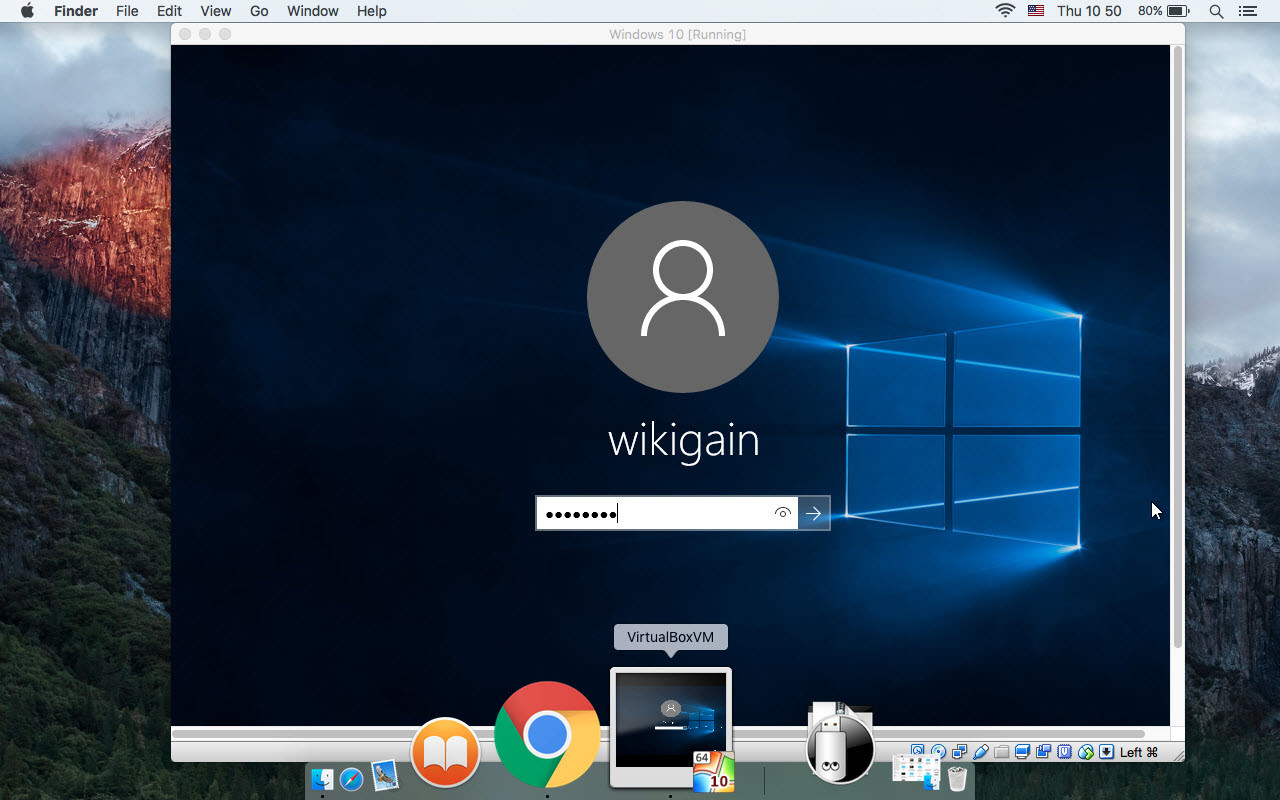Click the display status icon
This screenshot has width=1280, height=800.
coord(1022,750)
